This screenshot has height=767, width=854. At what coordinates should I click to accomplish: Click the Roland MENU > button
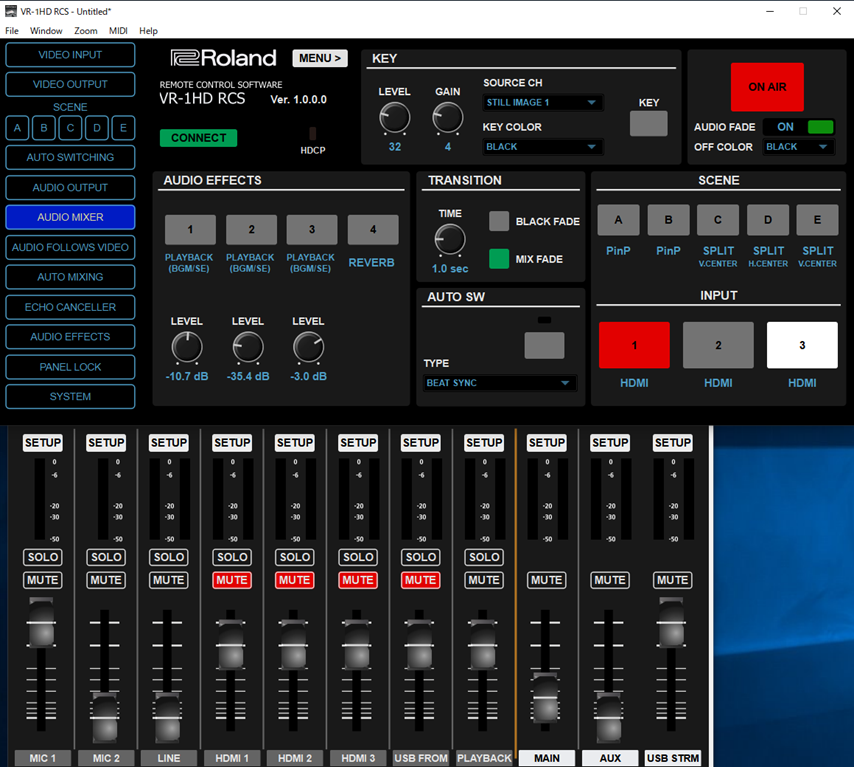click(x=320, y=58)
